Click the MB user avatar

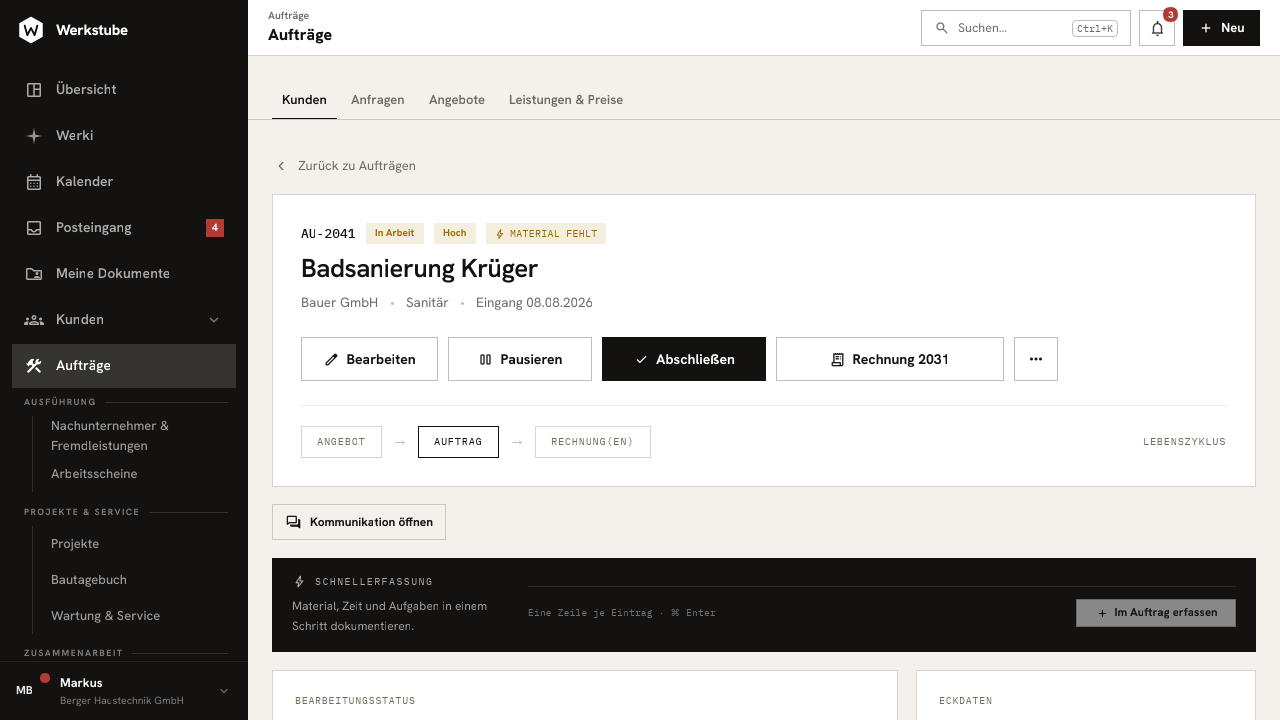click(25, 691)
